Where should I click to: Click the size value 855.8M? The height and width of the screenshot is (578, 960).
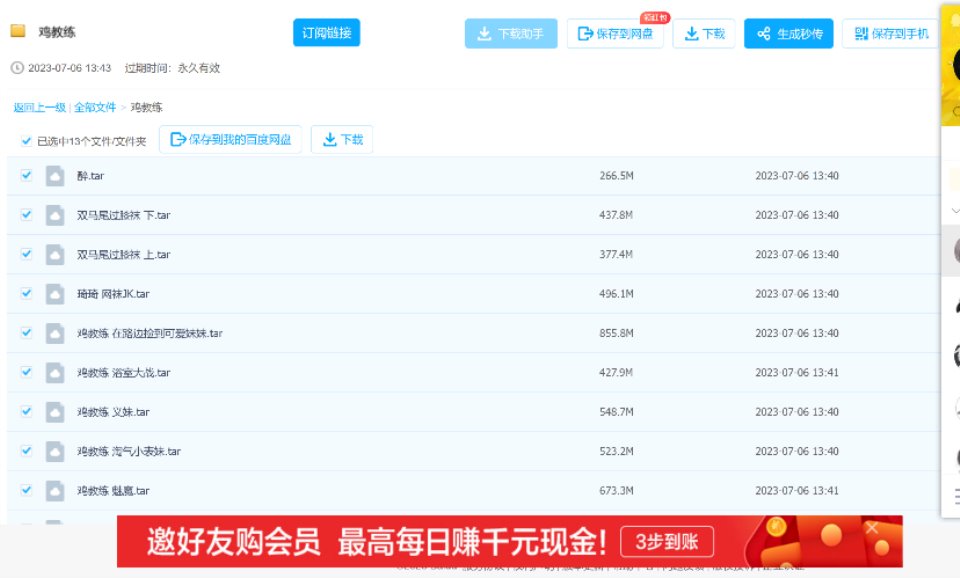coord(617,333)
